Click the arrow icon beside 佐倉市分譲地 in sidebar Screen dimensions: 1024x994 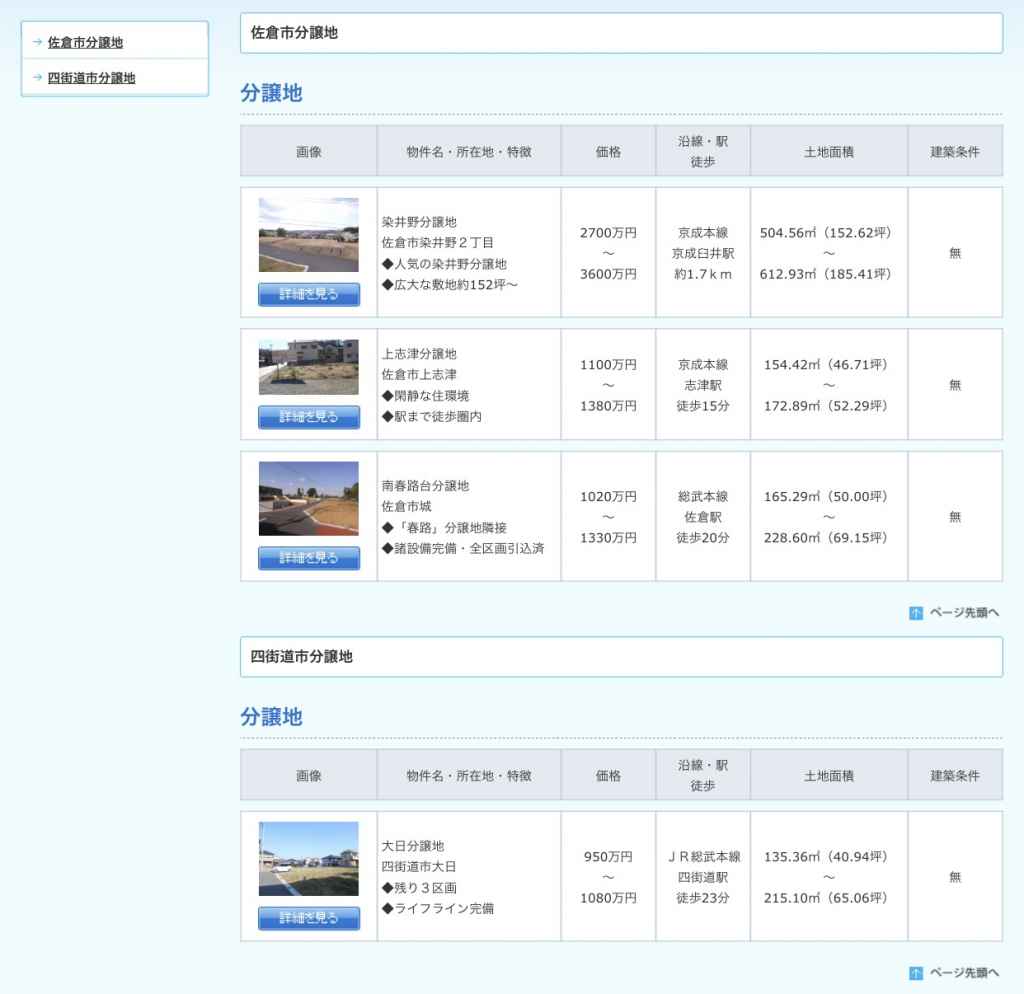37,42
